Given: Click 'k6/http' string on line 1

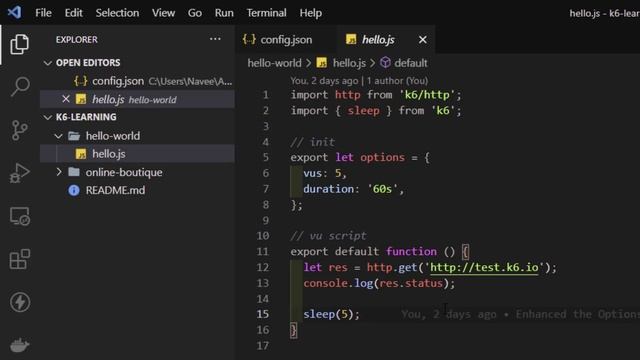Looking at the screenshot, I should click(427, 95).
